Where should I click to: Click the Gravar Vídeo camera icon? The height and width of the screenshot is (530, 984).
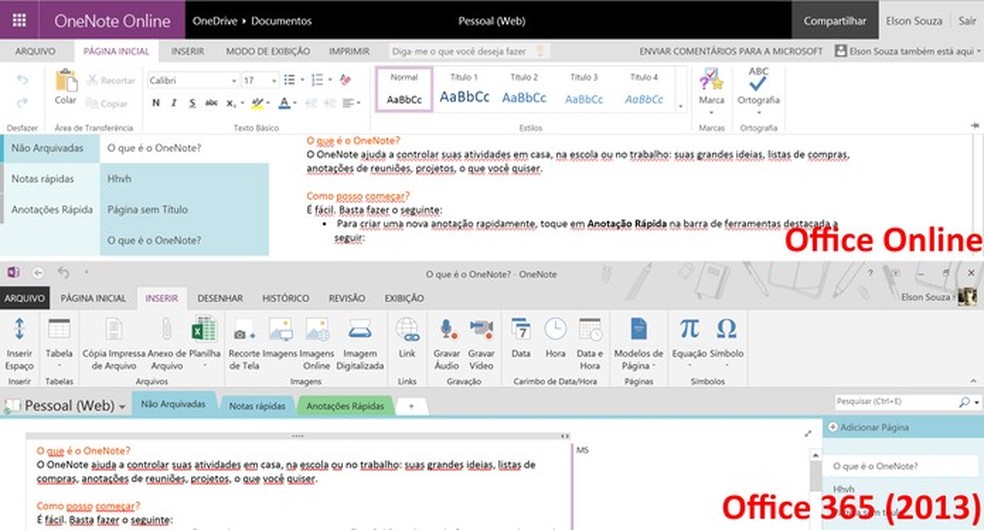[481, 329]
